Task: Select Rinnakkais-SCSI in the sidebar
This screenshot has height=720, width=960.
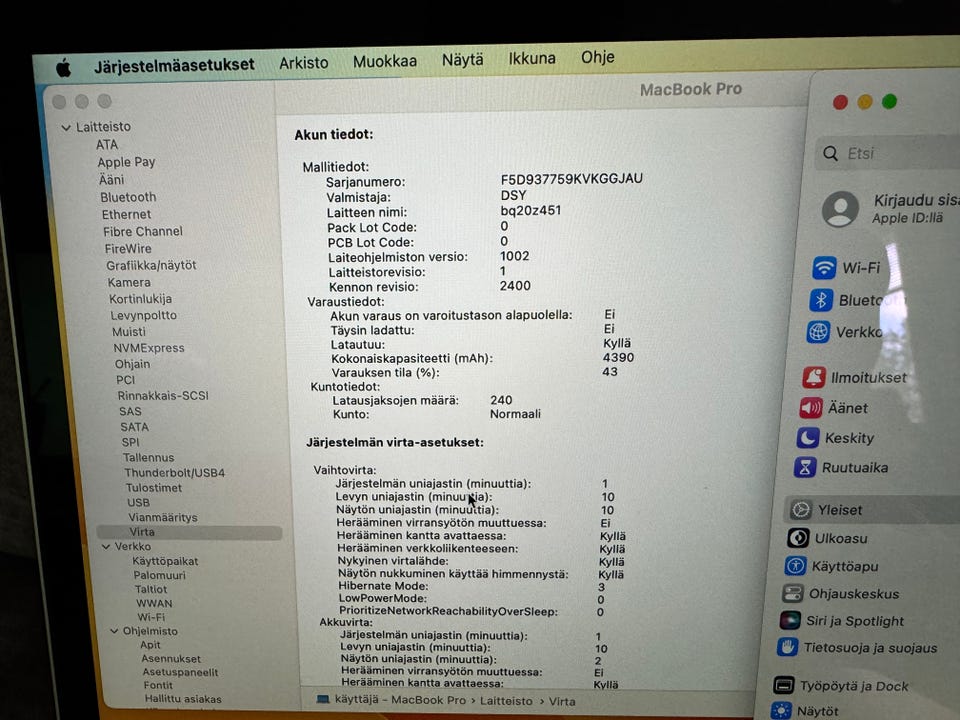Action: point(163,396)
